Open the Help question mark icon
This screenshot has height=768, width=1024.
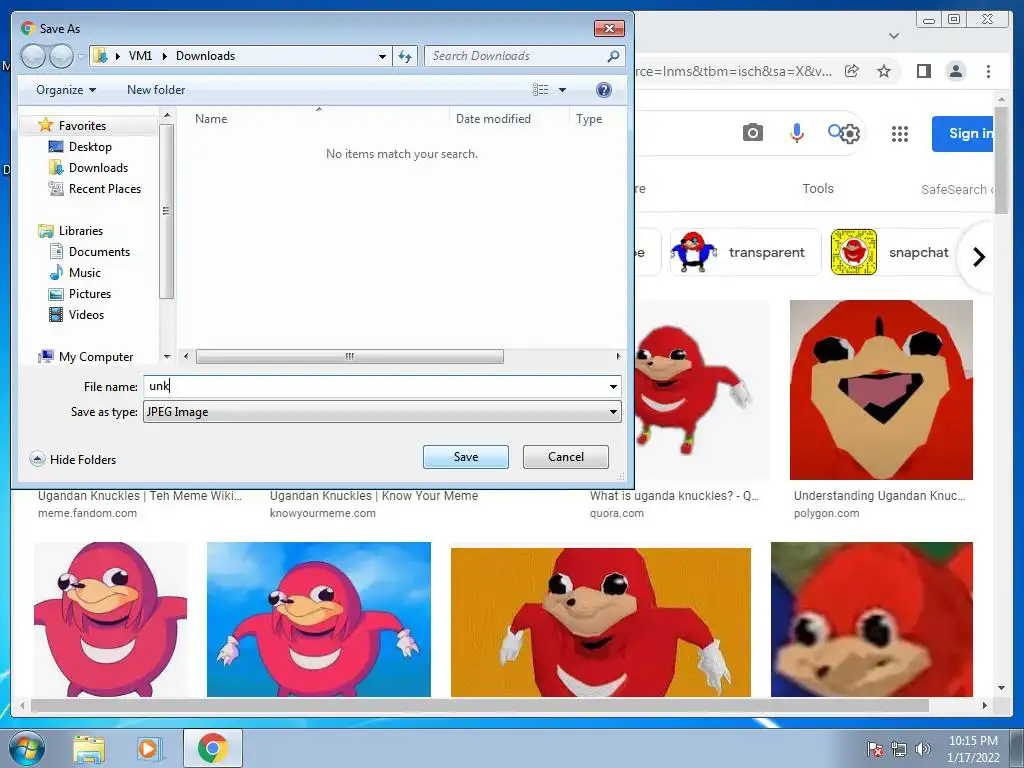click(604, 90)
